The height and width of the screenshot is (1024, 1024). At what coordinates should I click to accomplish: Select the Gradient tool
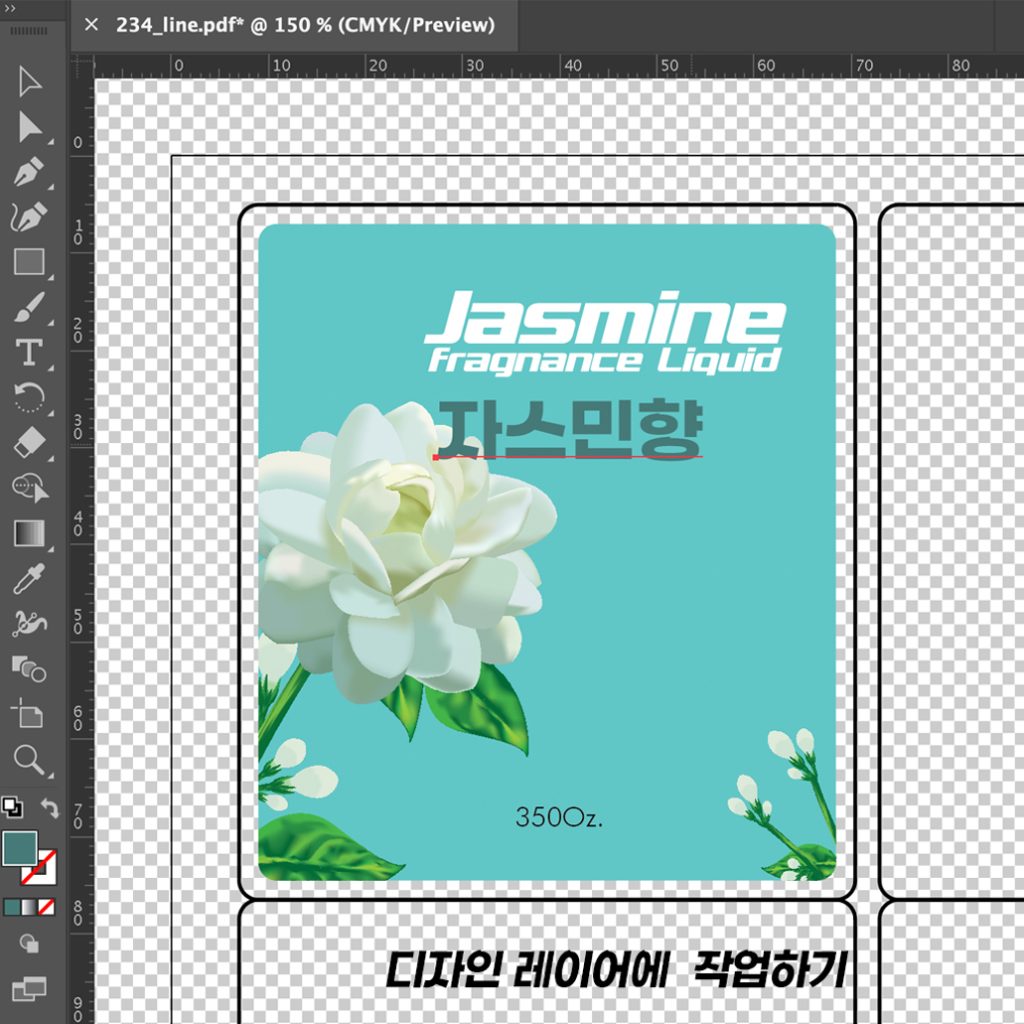(29, 533)
